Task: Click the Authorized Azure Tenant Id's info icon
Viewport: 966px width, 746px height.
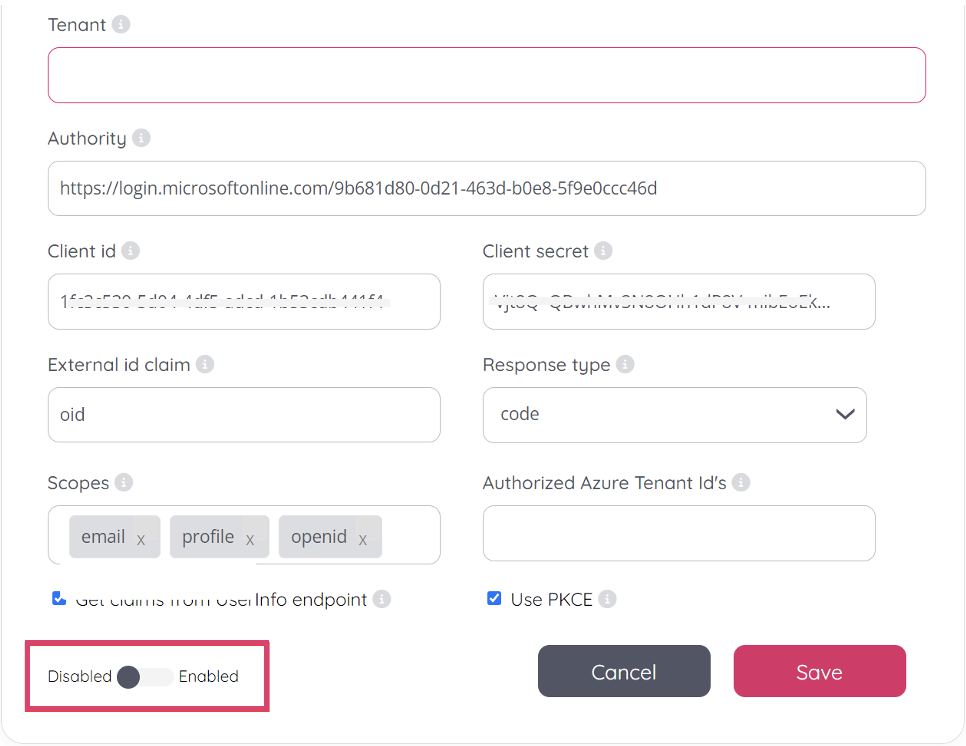Action: tap(741, 483)
